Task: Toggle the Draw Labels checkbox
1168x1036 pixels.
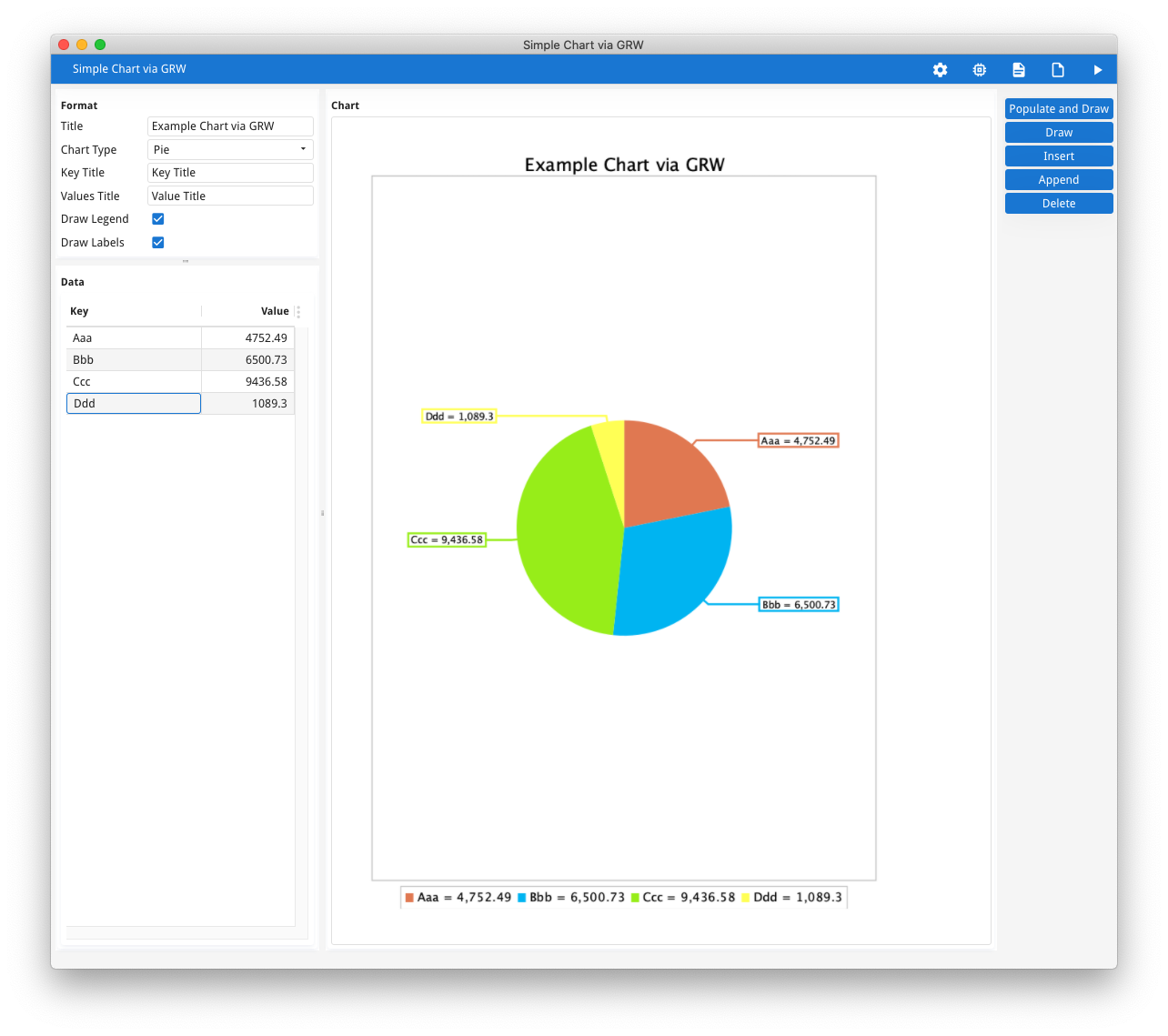Action: [157, 242]
